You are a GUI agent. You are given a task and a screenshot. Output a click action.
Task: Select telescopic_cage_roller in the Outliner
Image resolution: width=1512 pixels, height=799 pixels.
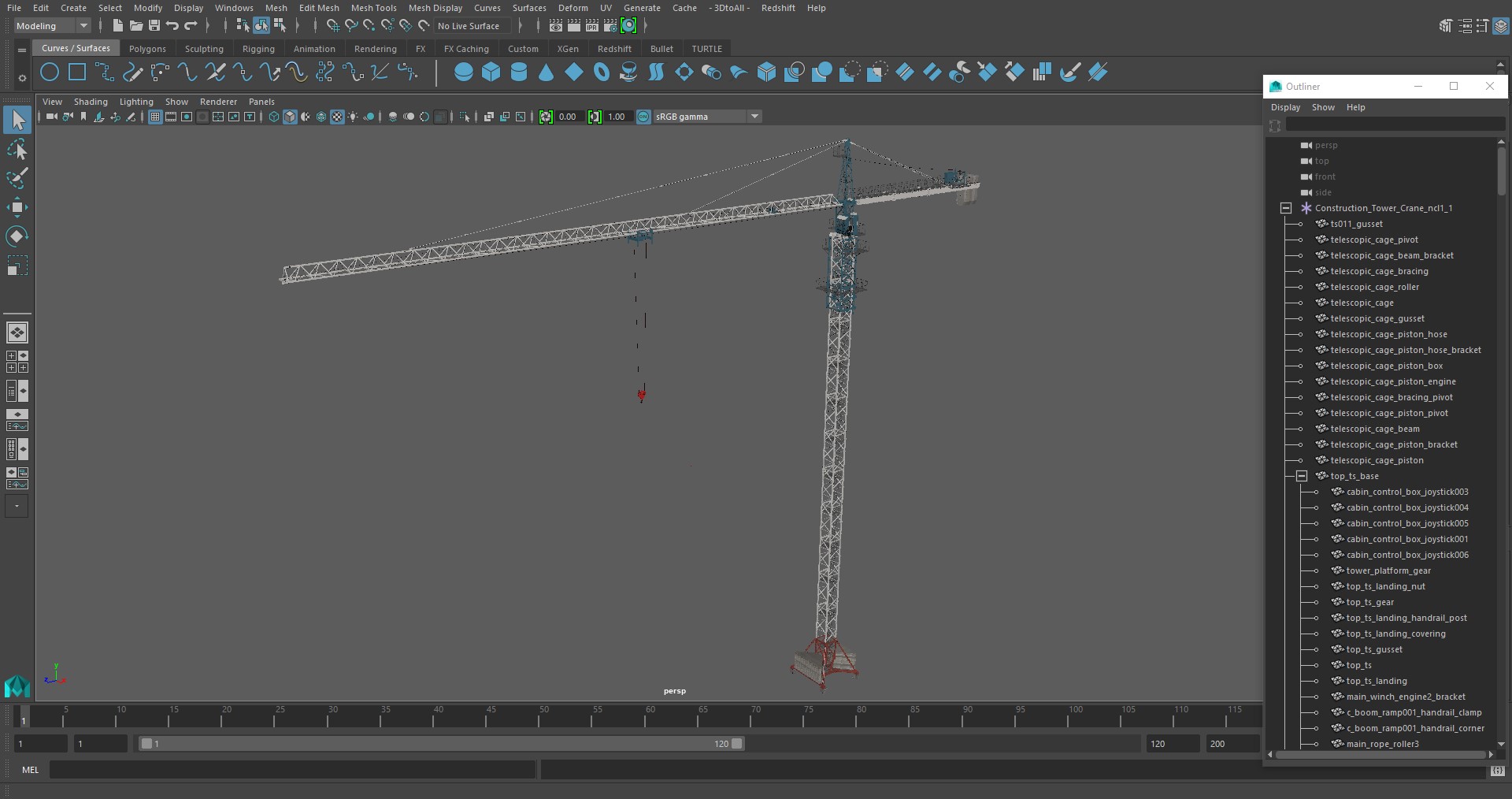tap(1374, 287)
